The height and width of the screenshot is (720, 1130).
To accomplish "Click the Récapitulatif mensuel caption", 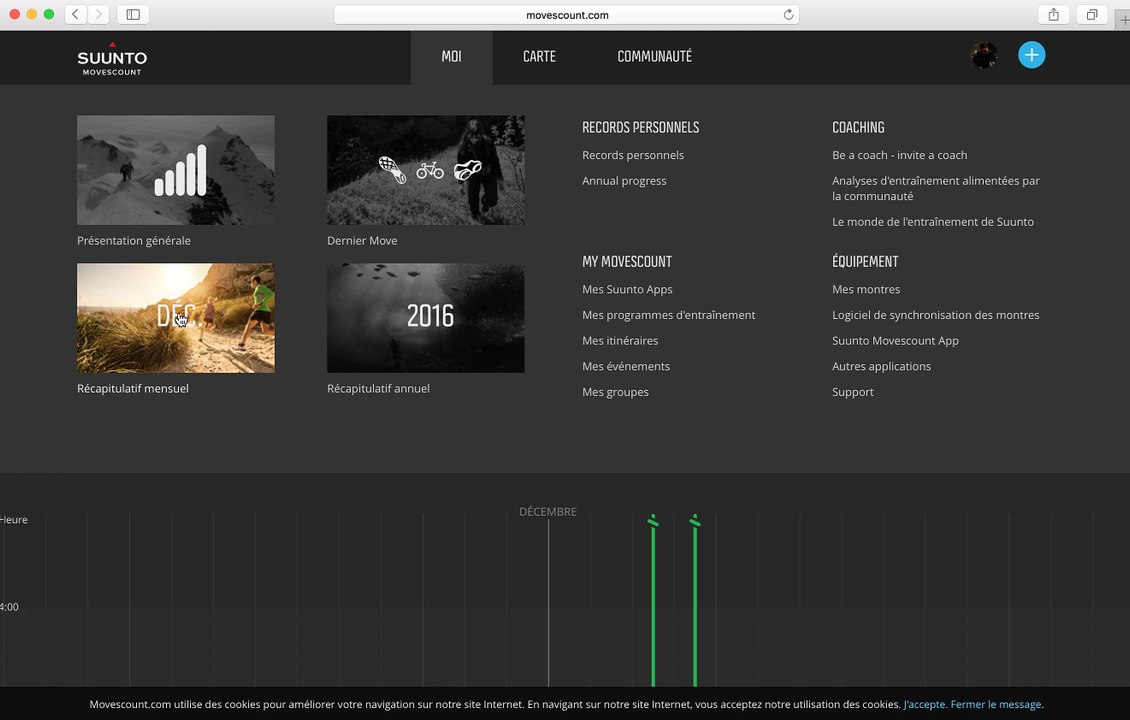I will [x=133, y=388].
